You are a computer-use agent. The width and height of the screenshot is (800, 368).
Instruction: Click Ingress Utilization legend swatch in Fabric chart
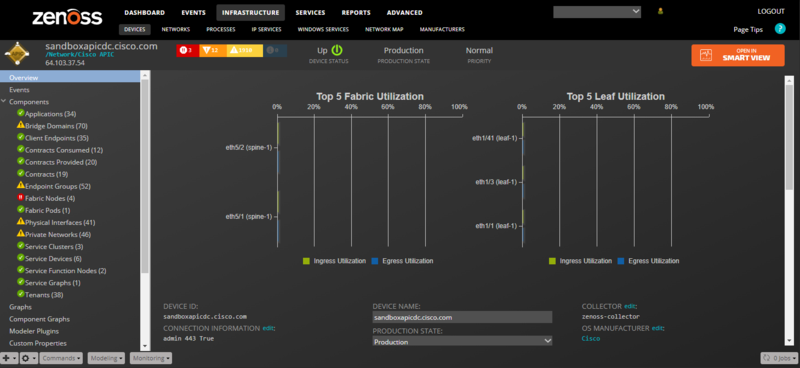pos(306,261)
